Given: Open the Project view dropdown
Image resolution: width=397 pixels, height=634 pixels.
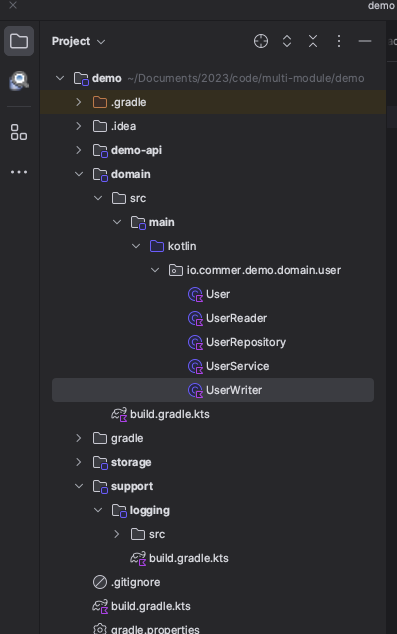Looking at the screenshot, I should (78, 41).
